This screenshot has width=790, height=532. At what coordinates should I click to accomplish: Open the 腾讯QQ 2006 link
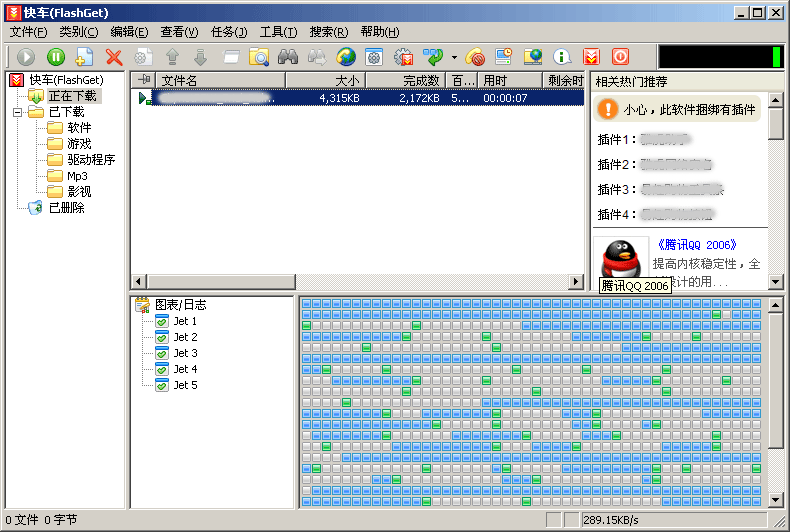tap(697, 244)
